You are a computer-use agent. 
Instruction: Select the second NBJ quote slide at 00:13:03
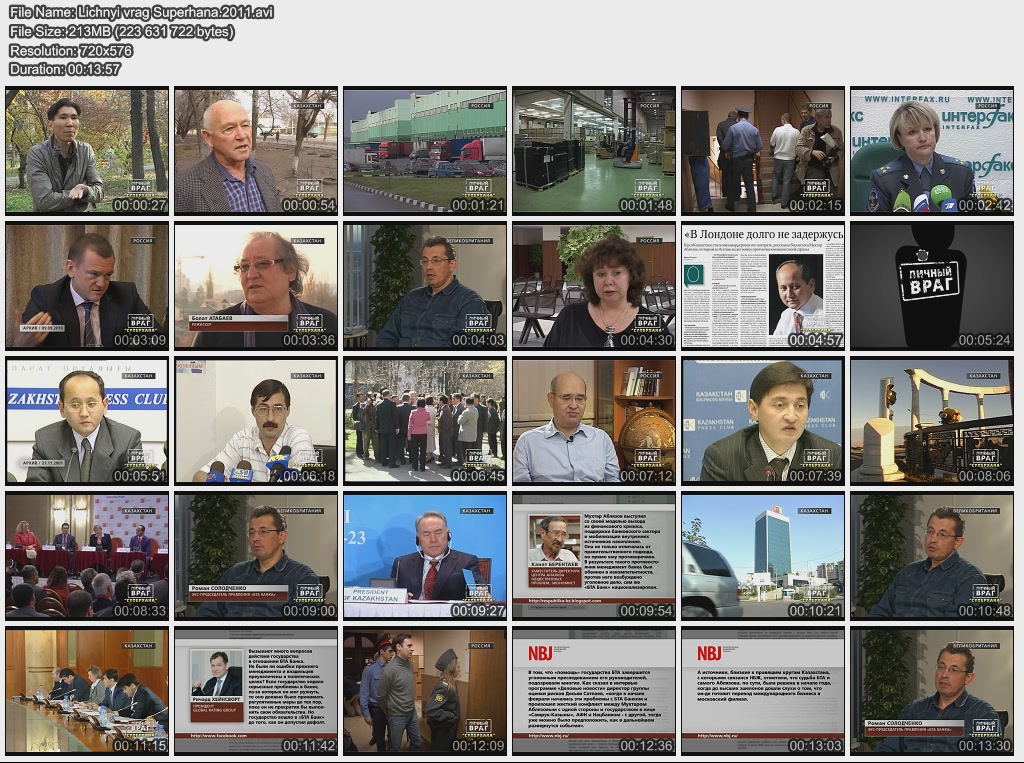763,691
